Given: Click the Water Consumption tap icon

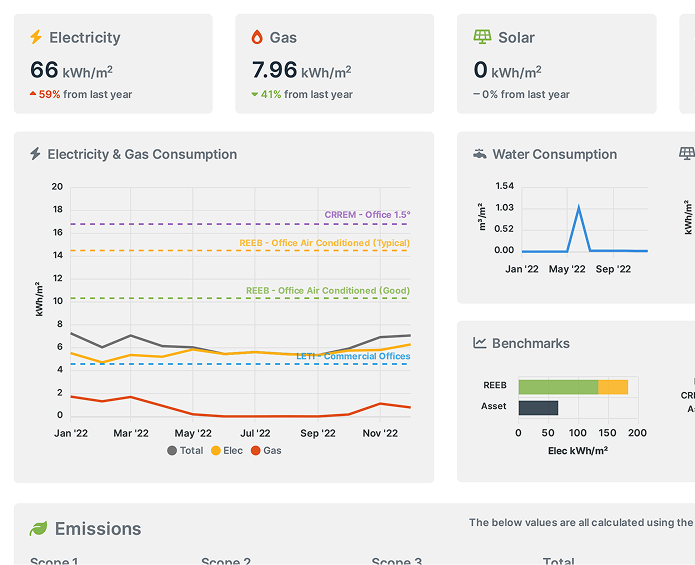Looking at the screenshot, I should [x=480, y=154].
